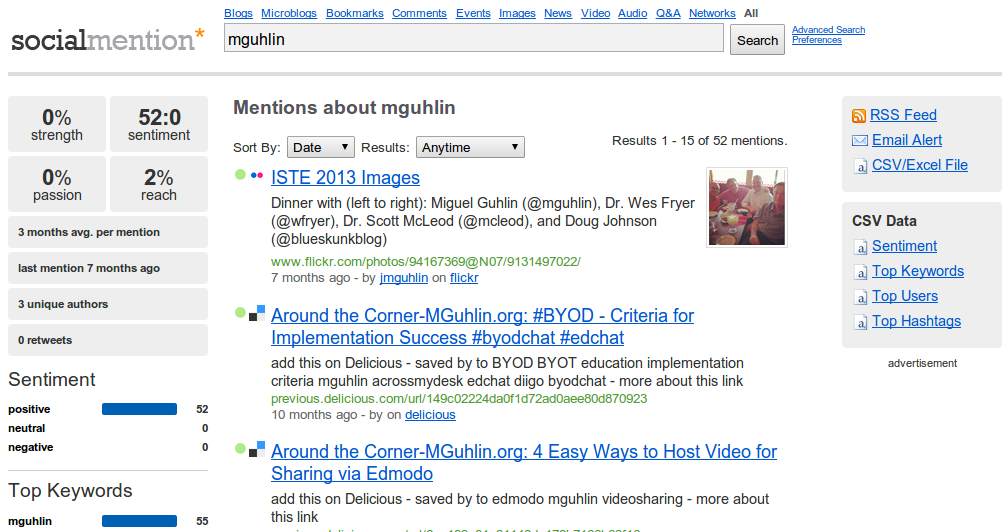This screenshot has height=532, width=1006.
Task: Switch to the Comments search tab
Action: [419, 13]
